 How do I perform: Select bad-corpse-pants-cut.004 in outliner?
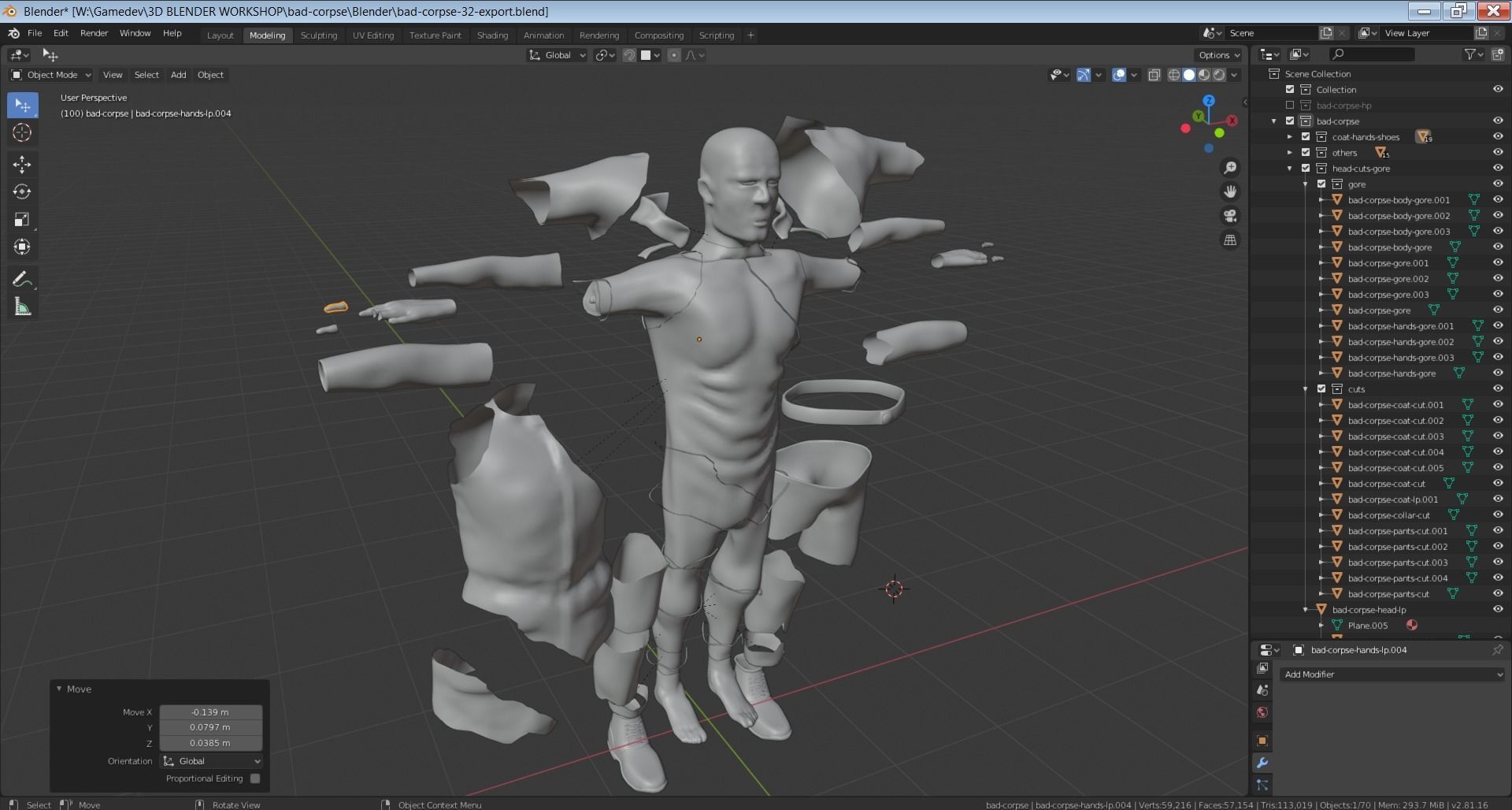pyautogui.click(x=1398, y=578)
